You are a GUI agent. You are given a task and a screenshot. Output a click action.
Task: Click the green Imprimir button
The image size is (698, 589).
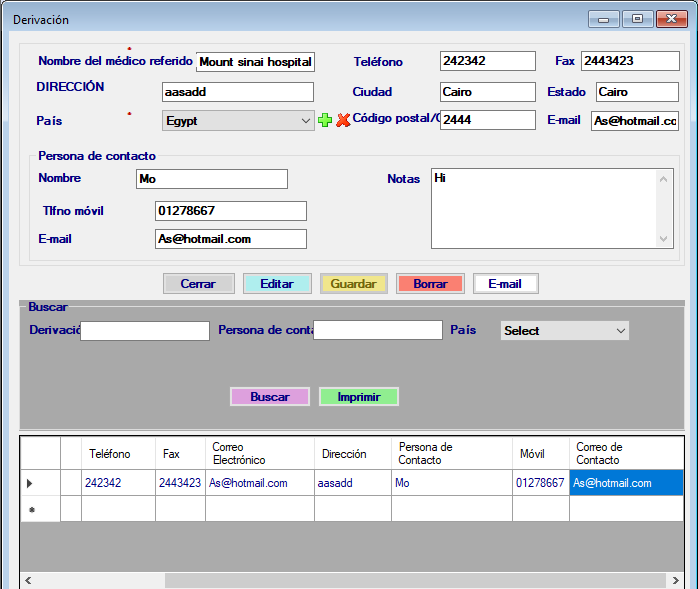(358, 397)
